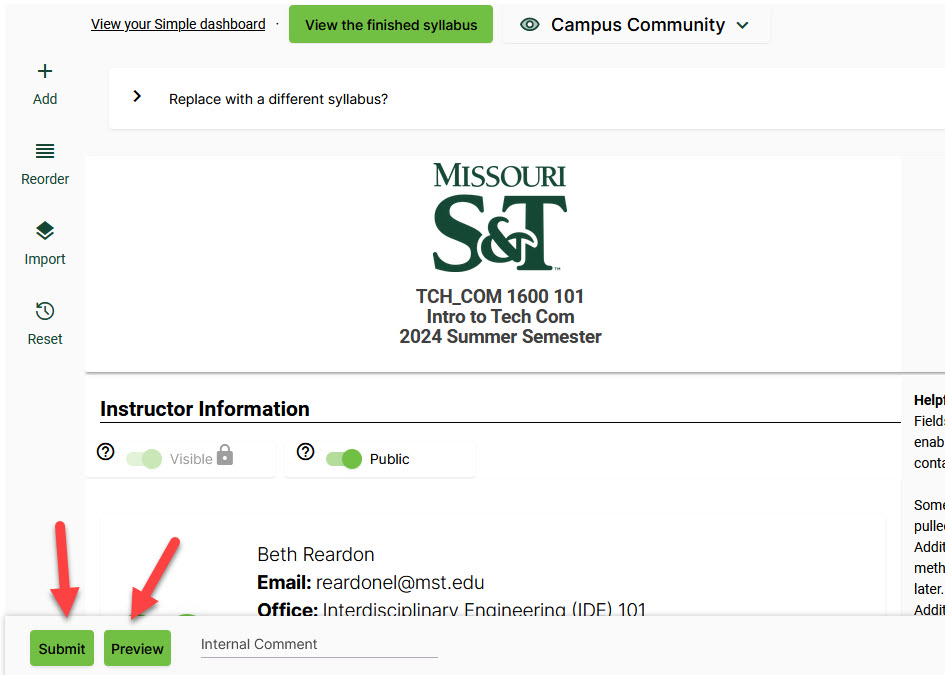Click the Internal Comment field
The height and width of the screenshot is (675, 945).
(318, 644)
